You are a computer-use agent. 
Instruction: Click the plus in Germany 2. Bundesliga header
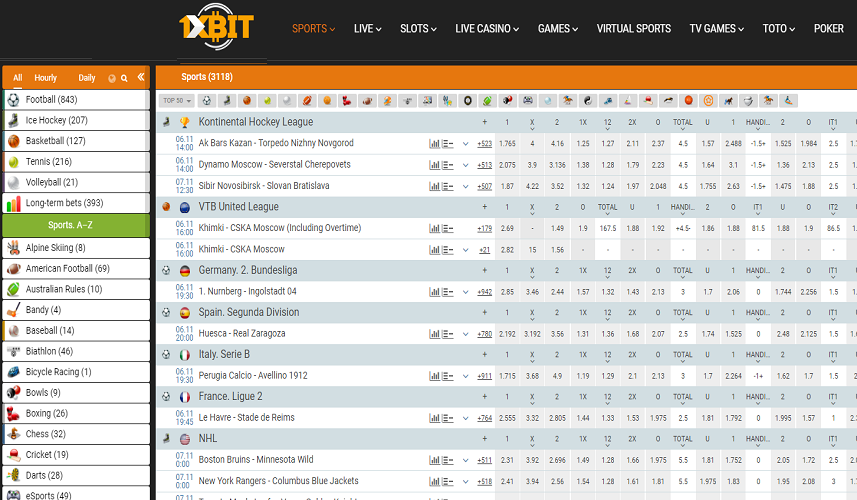[484, 270]
